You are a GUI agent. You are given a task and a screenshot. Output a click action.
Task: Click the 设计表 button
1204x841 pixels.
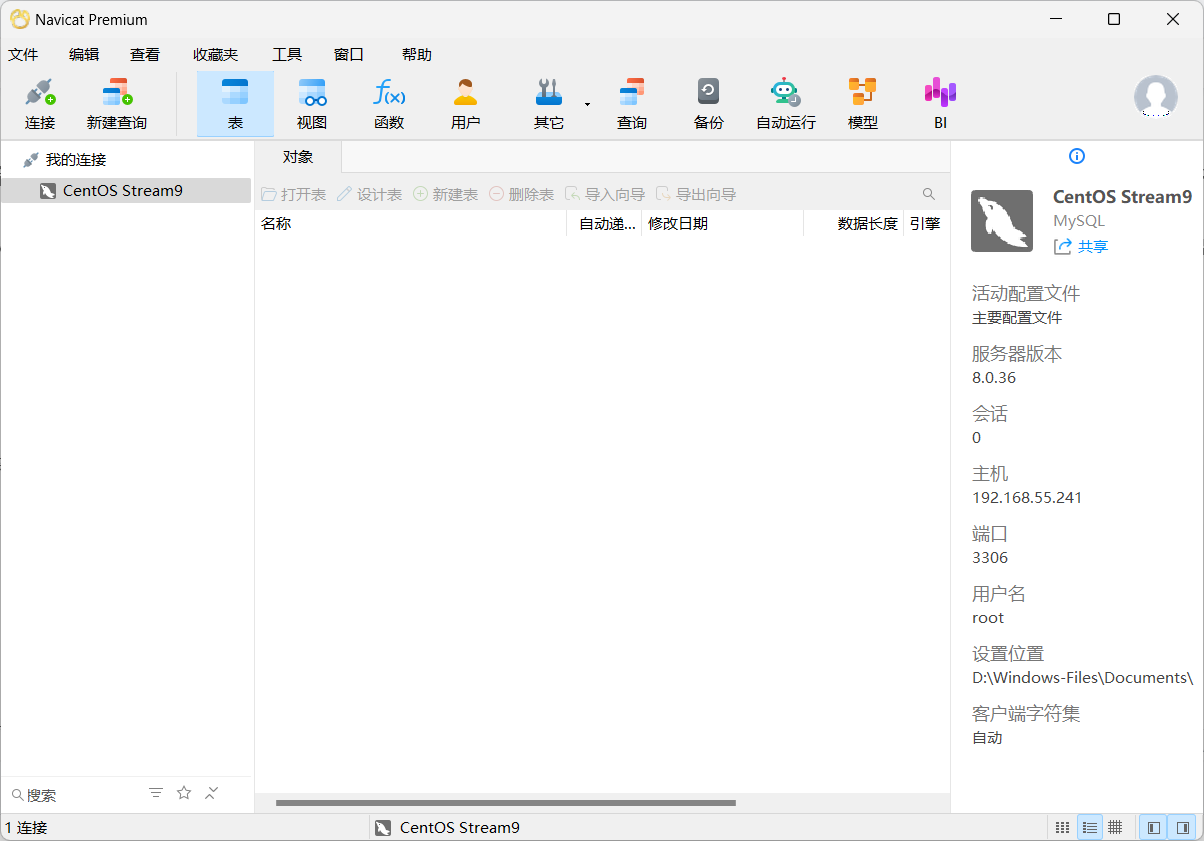(x=370, y=194)
